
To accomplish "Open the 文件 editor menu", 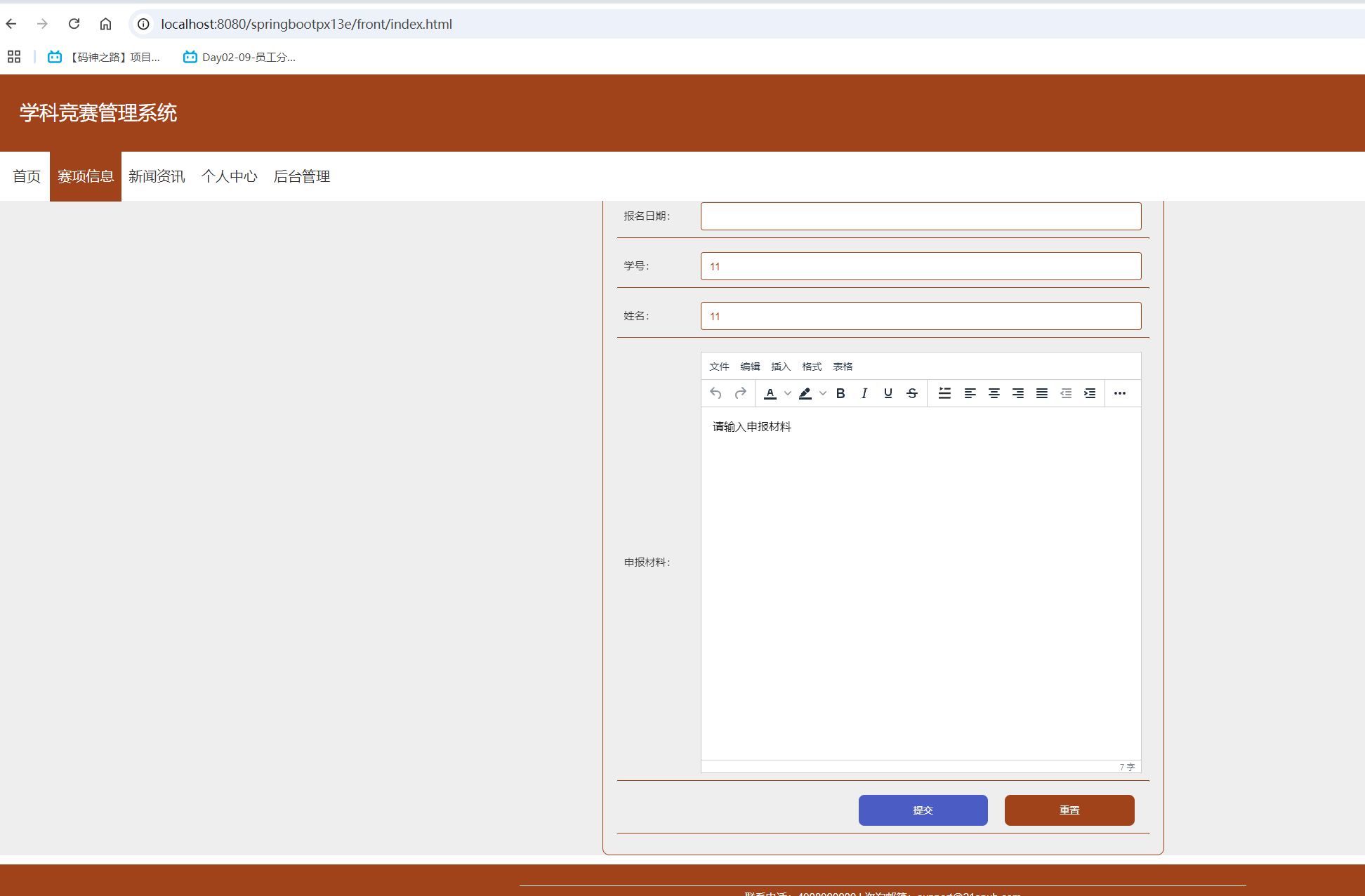I will (719, 367).
